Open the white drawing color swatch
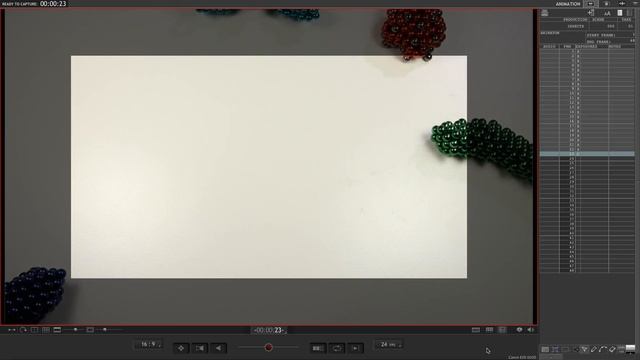The image size is (640, 360). tap(630, 349)
